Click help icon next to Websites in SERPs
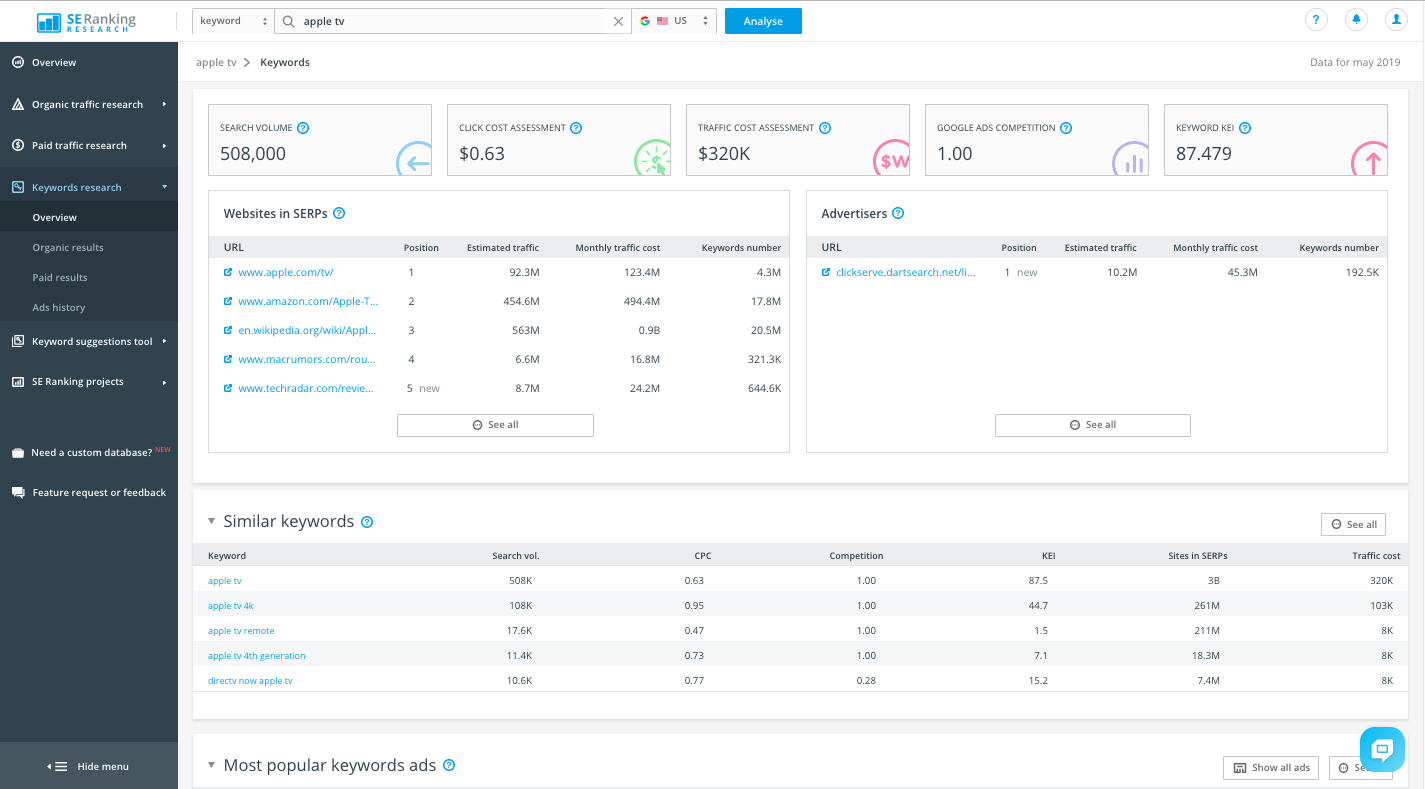The width and height of the screenshot is (1425, 789). (339, 213)
